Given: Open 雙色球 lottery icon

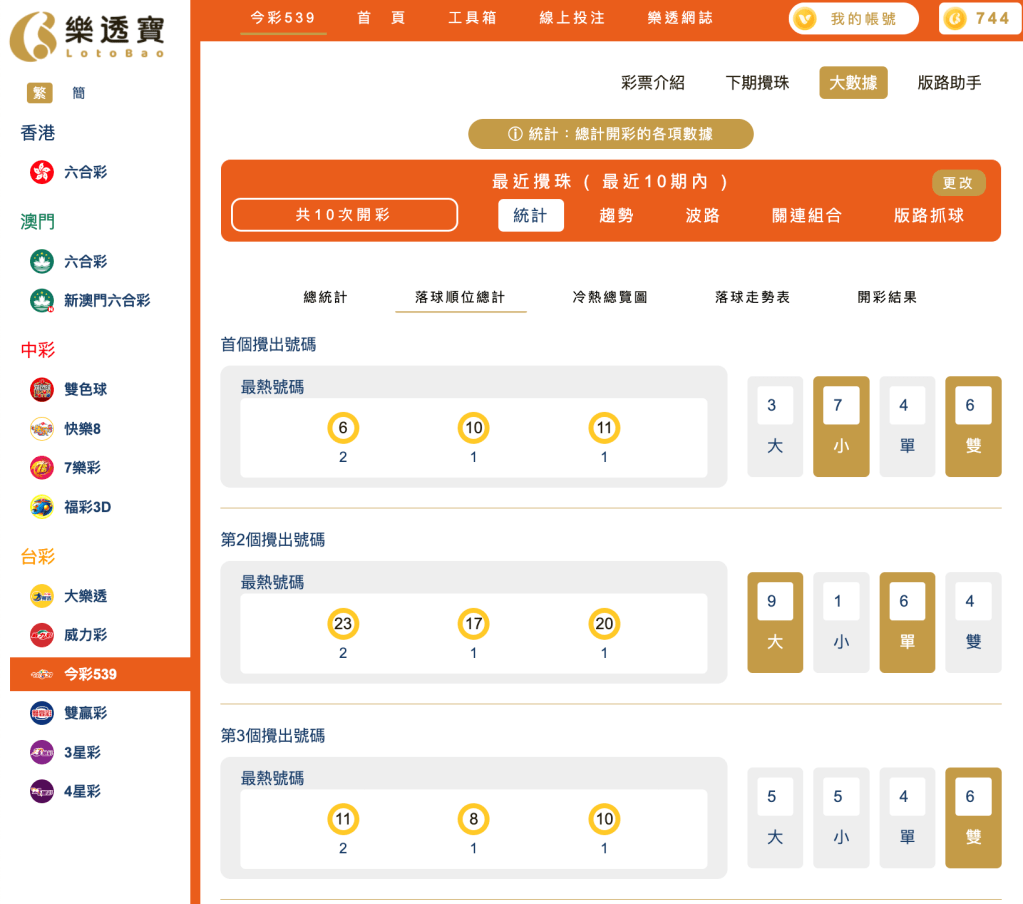Looking at the screenshot, I should [x=42, y=389].
